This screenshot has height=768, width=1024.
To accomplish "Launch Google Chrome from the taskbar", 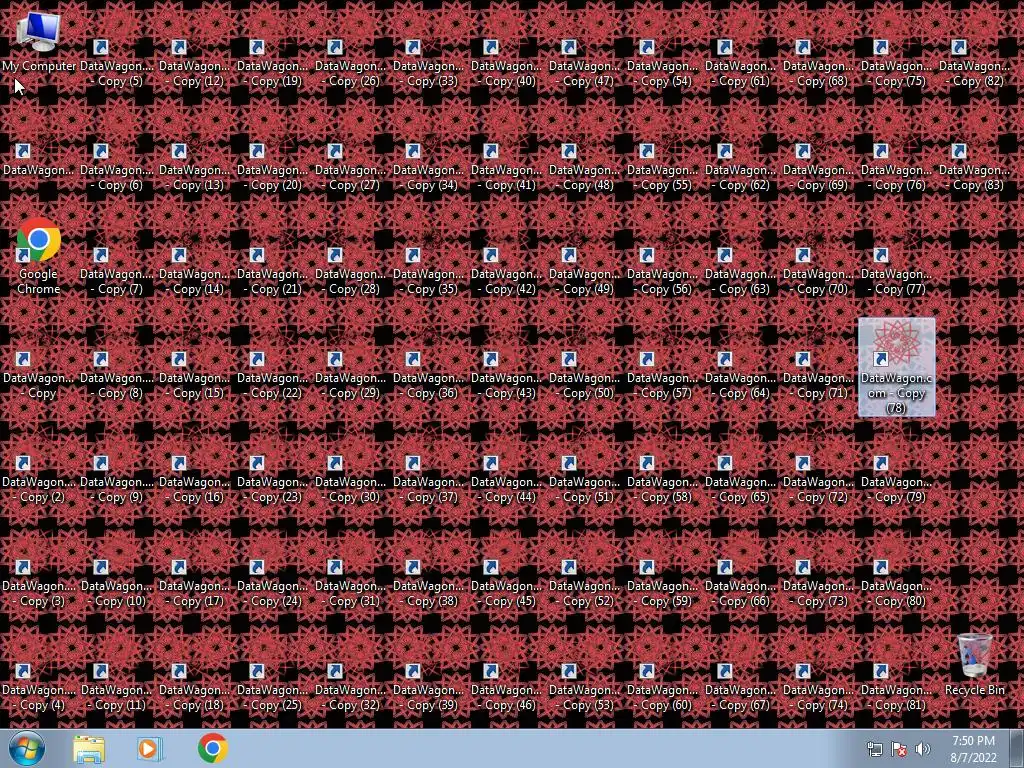I will [x=212, y=748].
